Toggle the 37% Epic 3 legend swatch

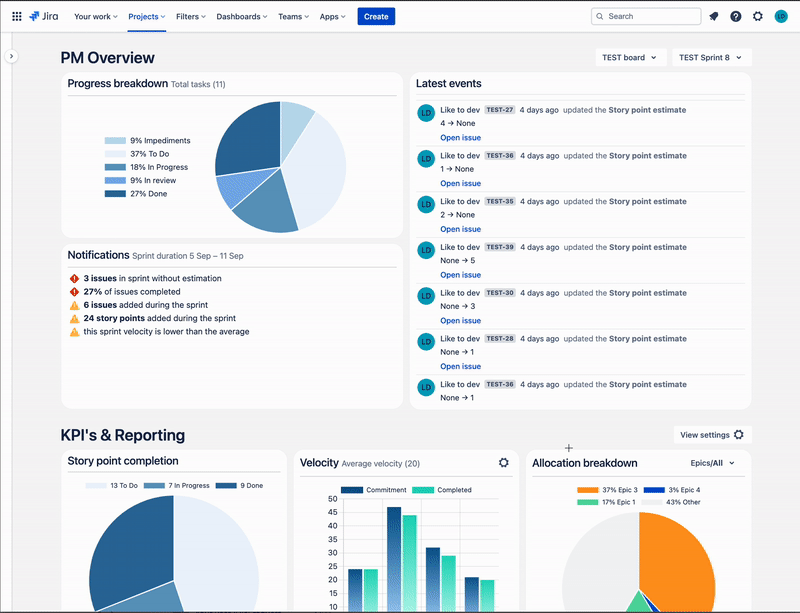tap(588, 490)
